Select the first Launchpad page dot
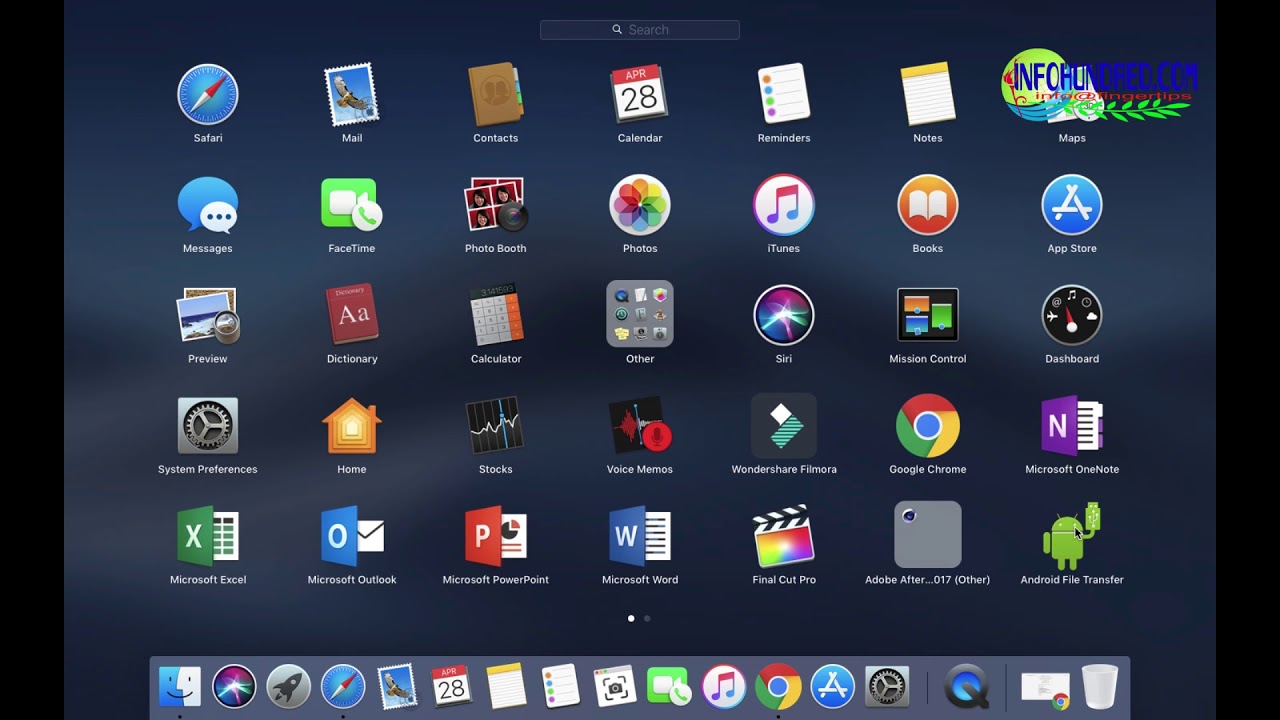This screenshot has width=1280, height=720. [x=631, y=618]
